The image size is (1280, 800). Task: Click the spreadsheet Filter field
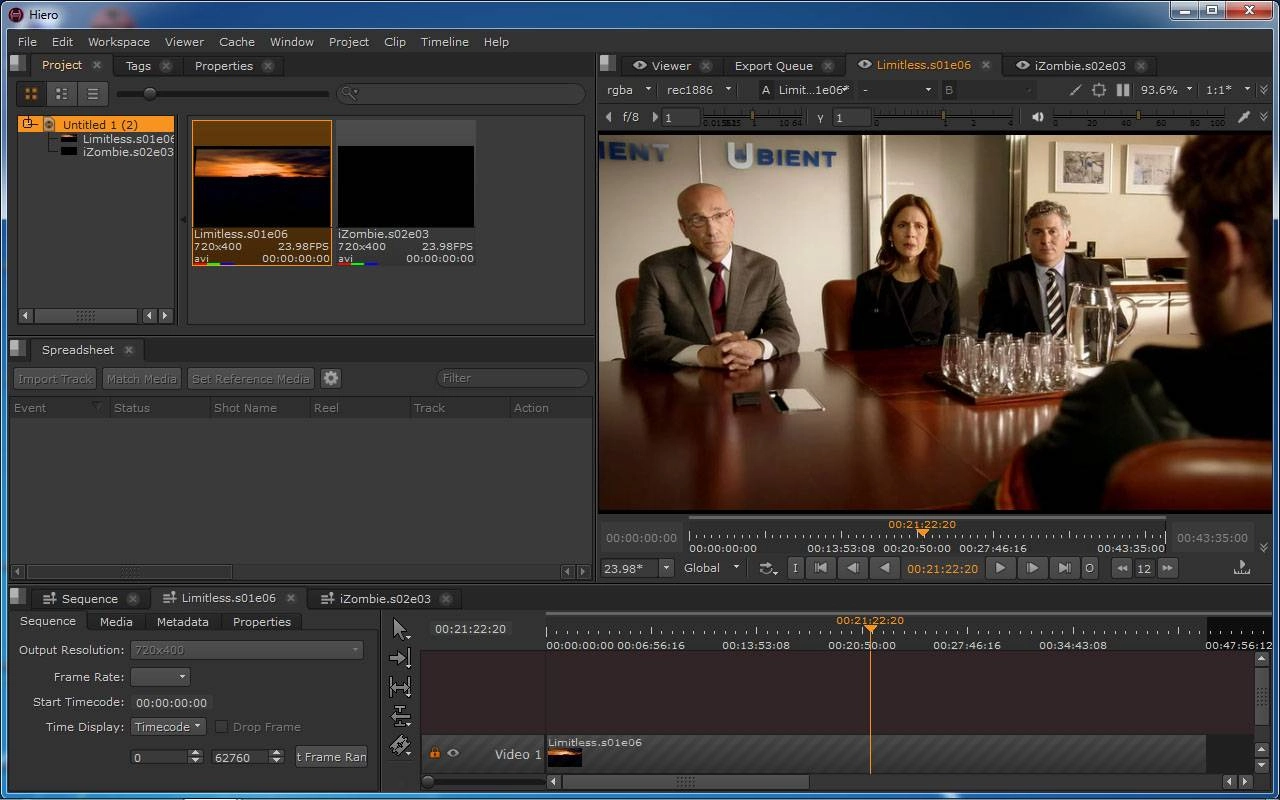512,378
